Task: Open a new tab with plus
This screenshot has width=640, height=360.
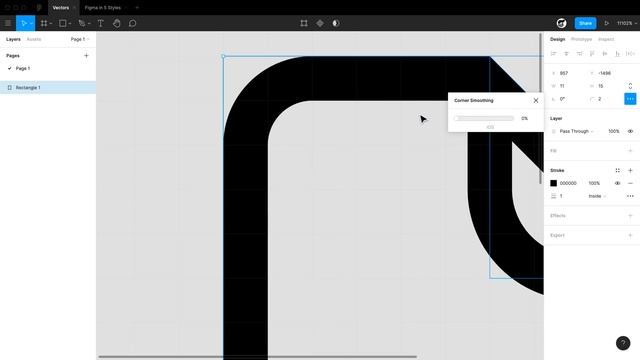Action: point(137,8)
